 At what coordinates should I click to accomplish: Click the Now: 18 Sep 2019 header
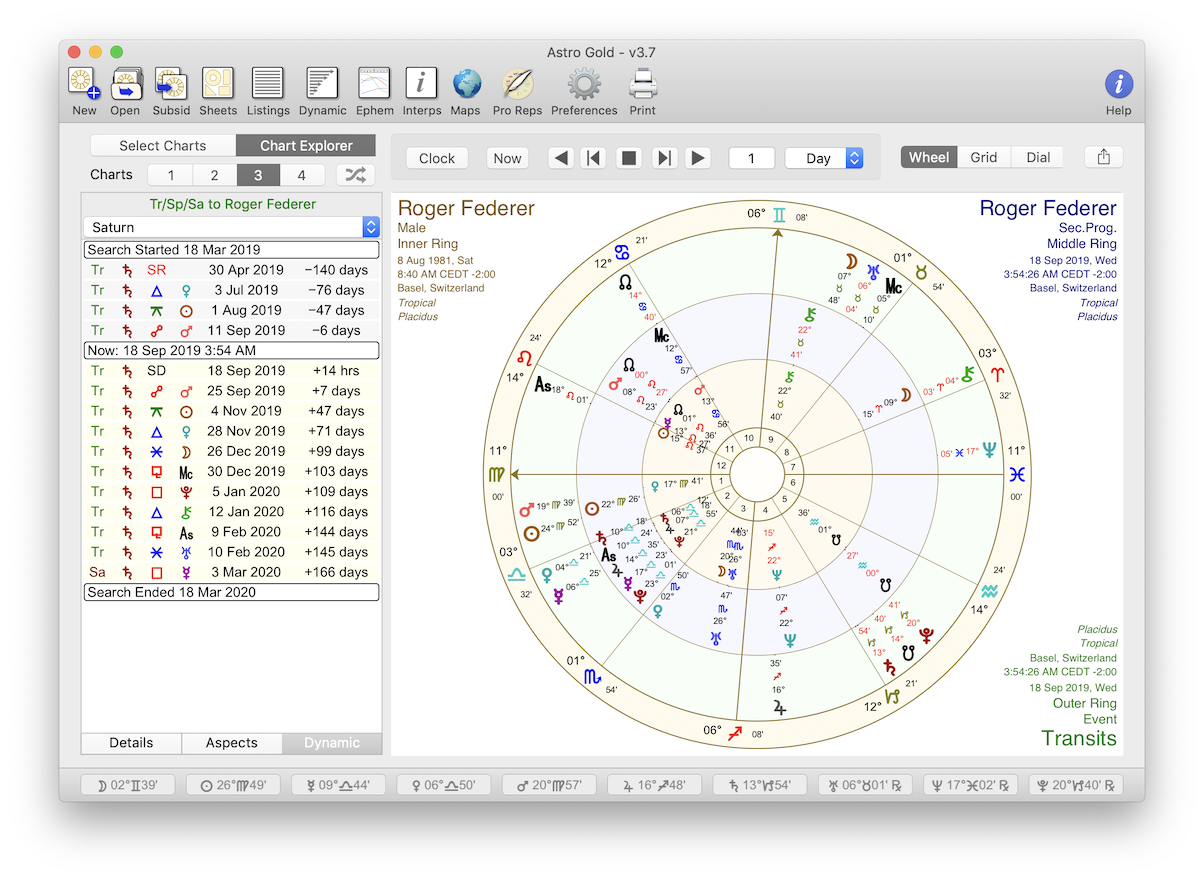[231, 350]
